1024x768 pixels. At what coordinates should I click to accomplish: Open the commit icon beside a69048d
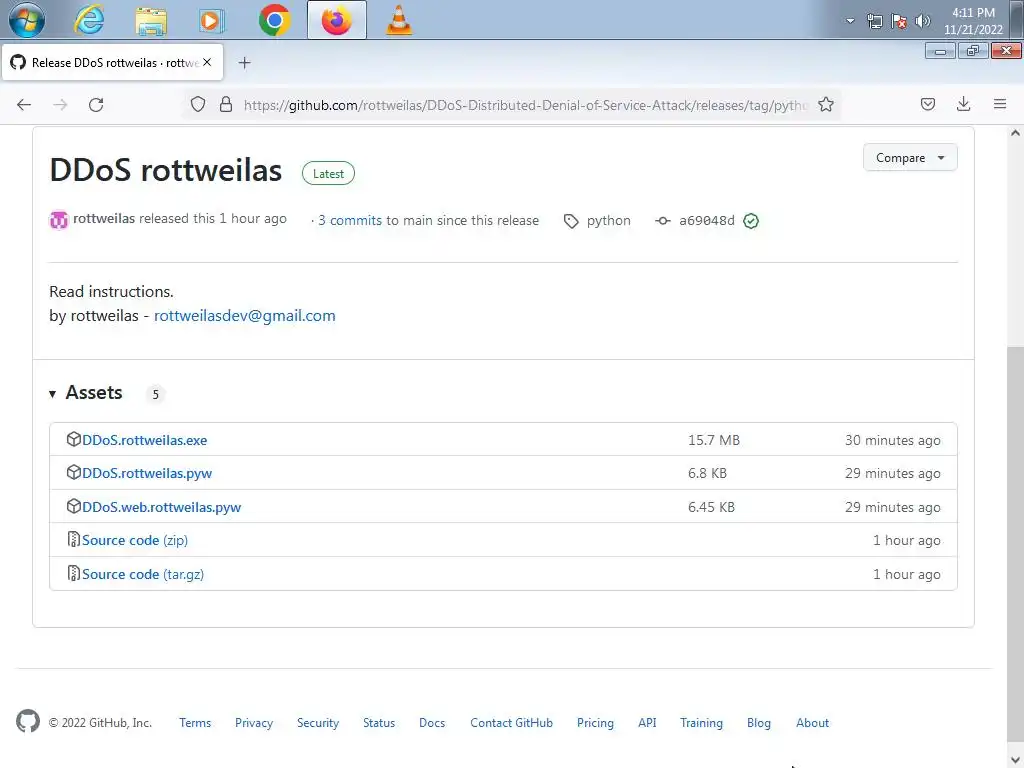pos(663,221)
